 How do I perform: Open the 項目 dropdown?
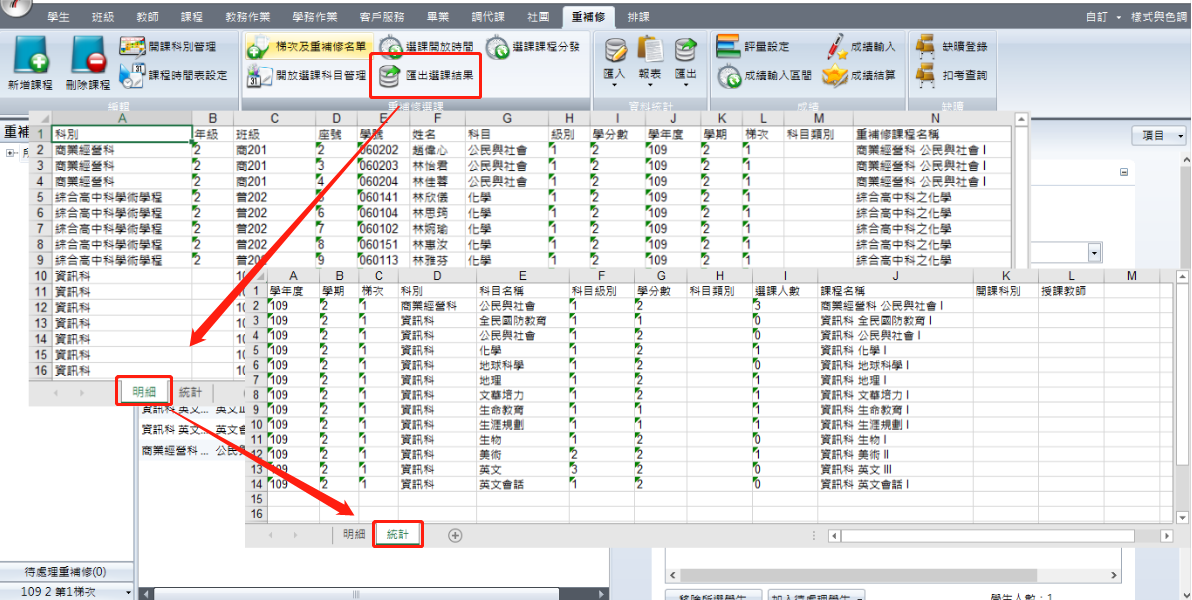(x=1159, y=135)
